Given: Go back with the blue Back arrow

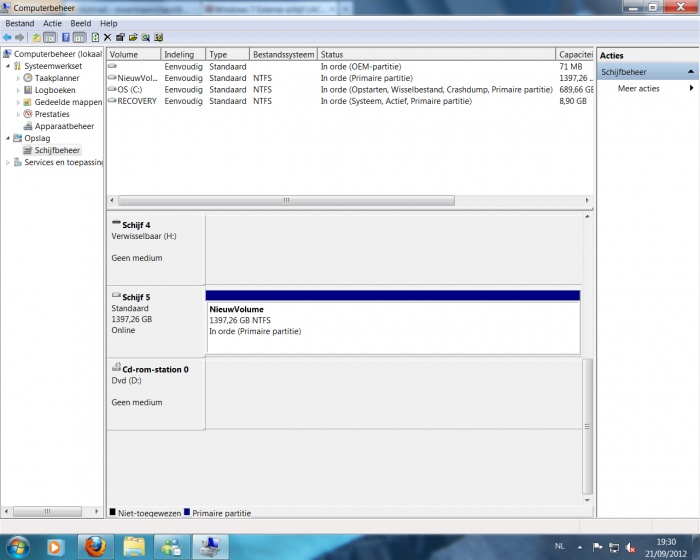Looking at the screenshot, I should pyautogui.click(x=7, y=38).
